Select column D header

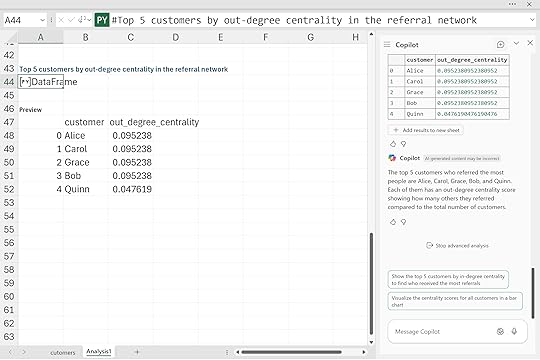click(x=176, y=37)
